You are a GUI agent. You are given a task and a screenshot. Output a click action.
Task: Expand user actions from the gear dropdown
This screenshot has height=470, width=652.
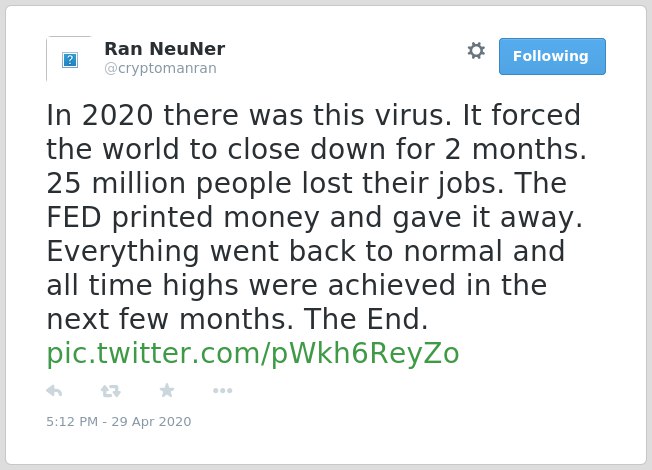click(x=476, y=51)
